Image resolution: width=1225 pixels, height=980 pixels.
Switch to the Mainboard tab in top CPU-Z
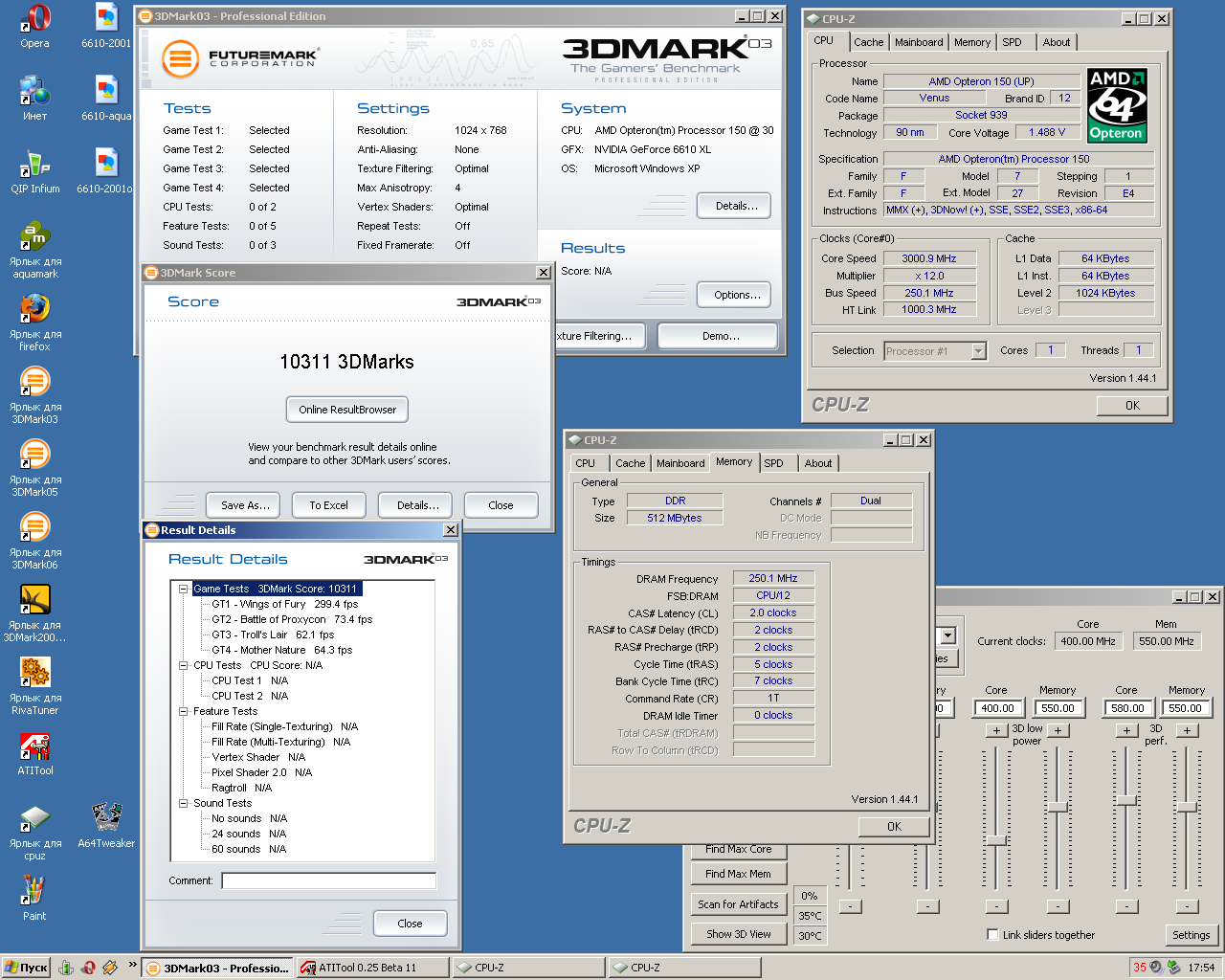[x=919, y=42]
